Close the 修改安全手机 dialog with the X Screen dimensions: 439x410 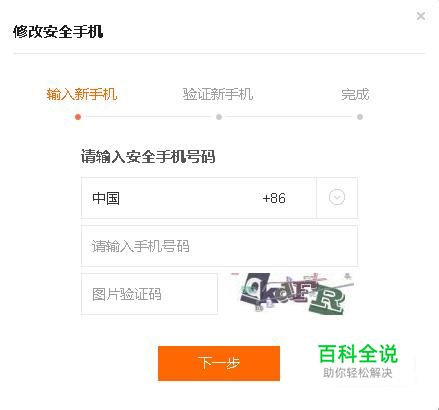(x=421, y=16)
